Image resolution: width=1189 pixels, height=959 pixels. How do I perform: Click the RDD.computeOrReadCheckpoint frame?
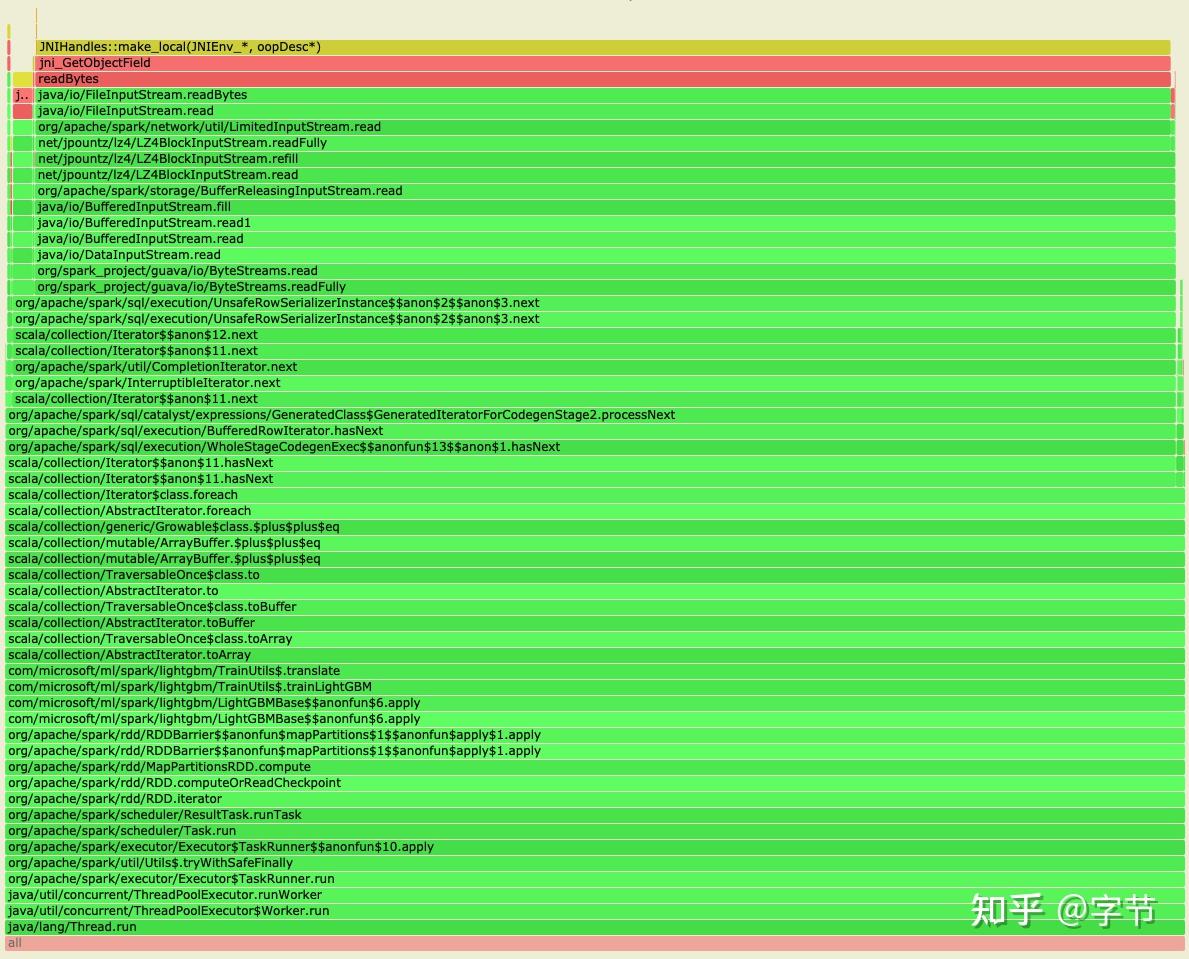click(x=594, y=783)
